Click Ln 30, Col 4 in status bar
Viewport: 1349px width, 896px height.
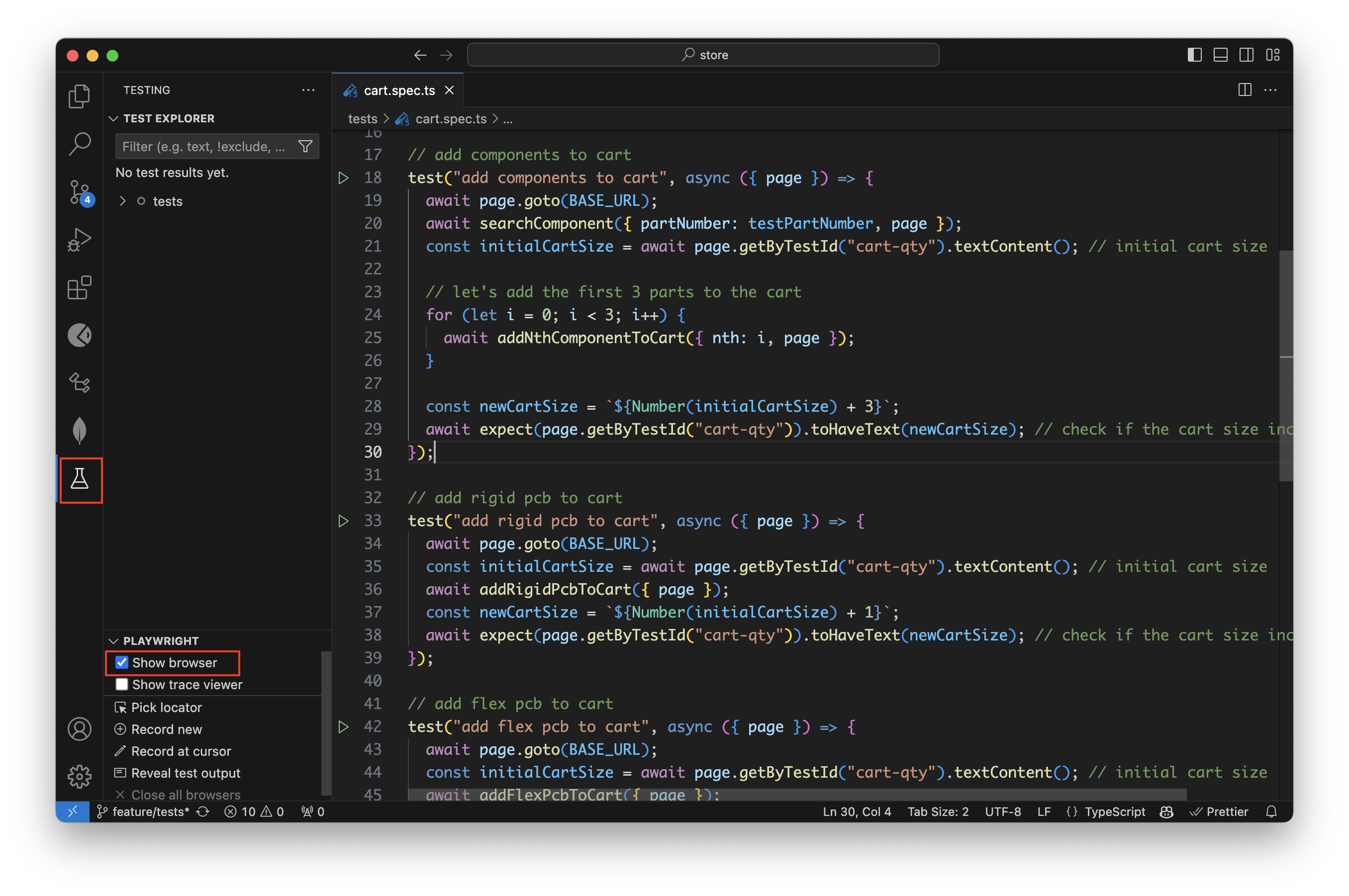857,811
